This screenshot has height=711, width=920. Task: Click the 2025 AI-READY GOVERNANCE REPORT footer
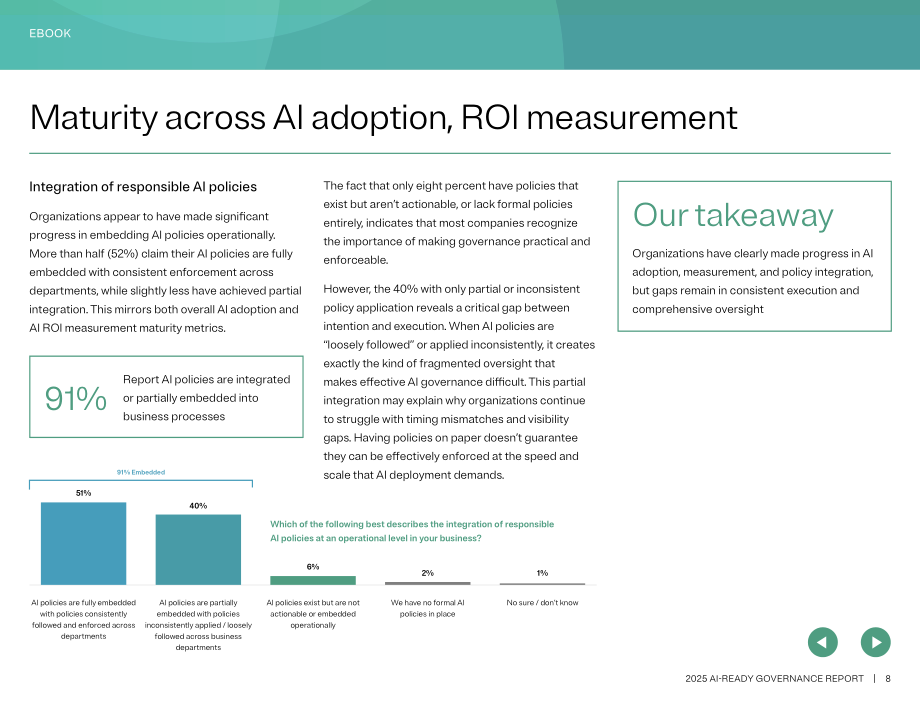pyautogui.click(x=774, y=678)
